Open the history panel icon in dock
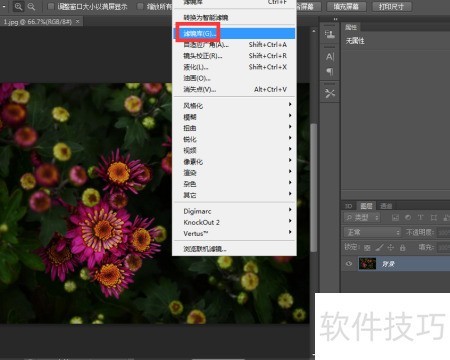450x360 pixels. (330, 34)
